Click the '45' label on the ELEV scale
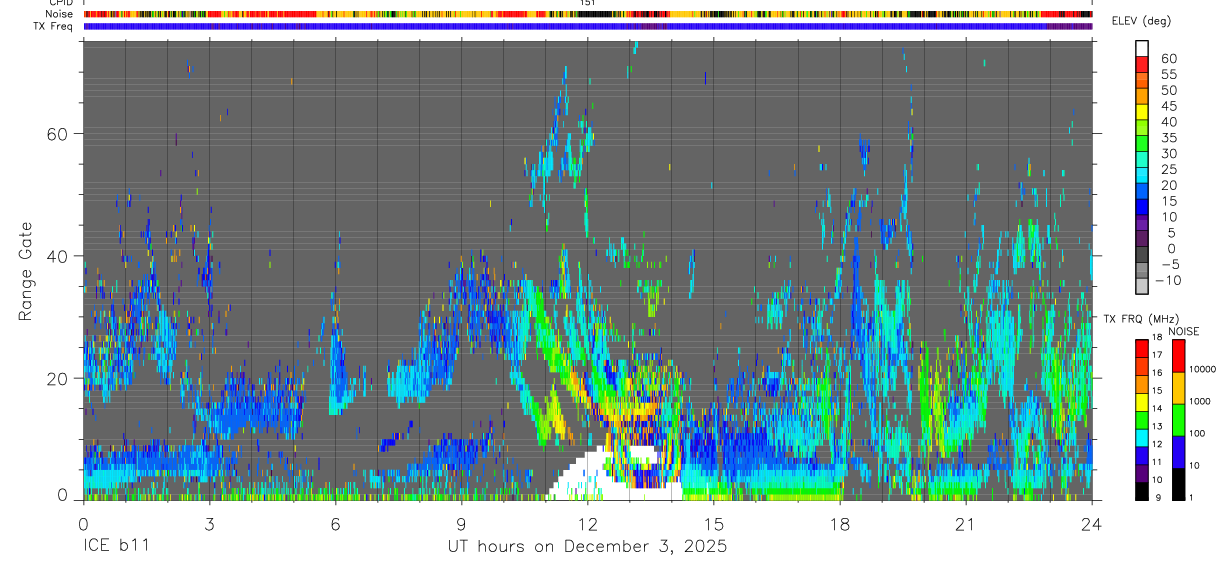The image size is (1228, 567). coord(1167,106)
